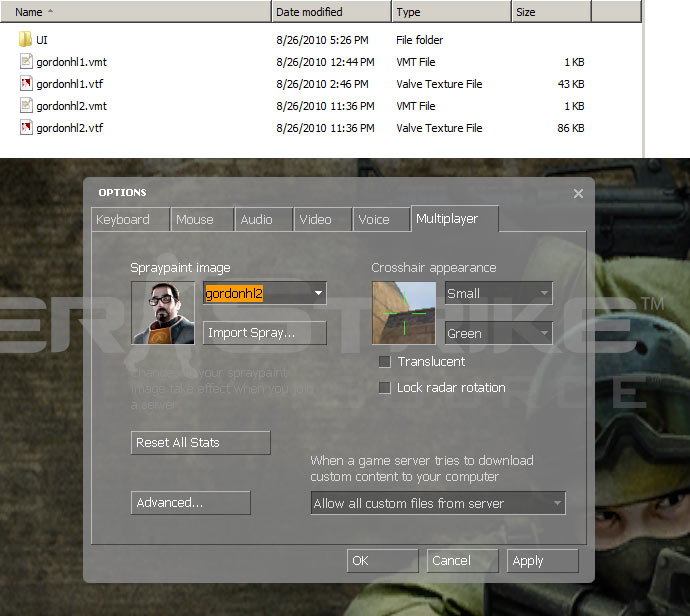Expand the custom files from server dropdown
This screenshot has width=690, height=616.
557,504
